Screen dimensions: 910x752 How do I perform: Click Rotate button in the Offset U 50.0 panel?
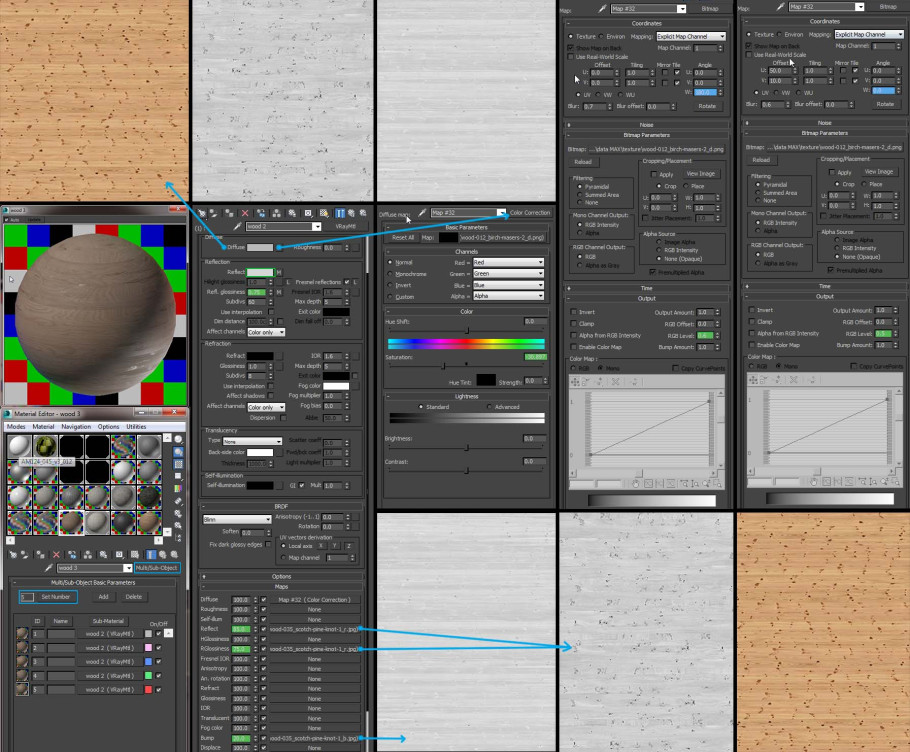click(x=885, y=104)
